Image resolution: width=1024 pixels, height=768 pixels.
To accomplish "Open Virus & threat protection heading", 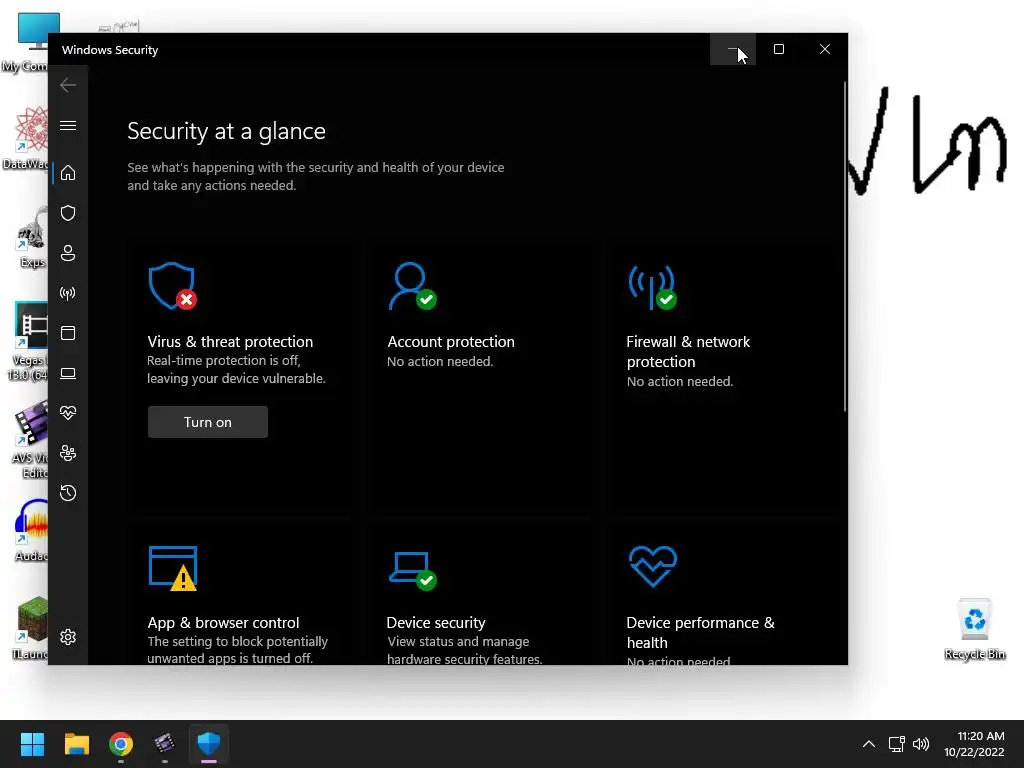I will click(x=230, y=342).
